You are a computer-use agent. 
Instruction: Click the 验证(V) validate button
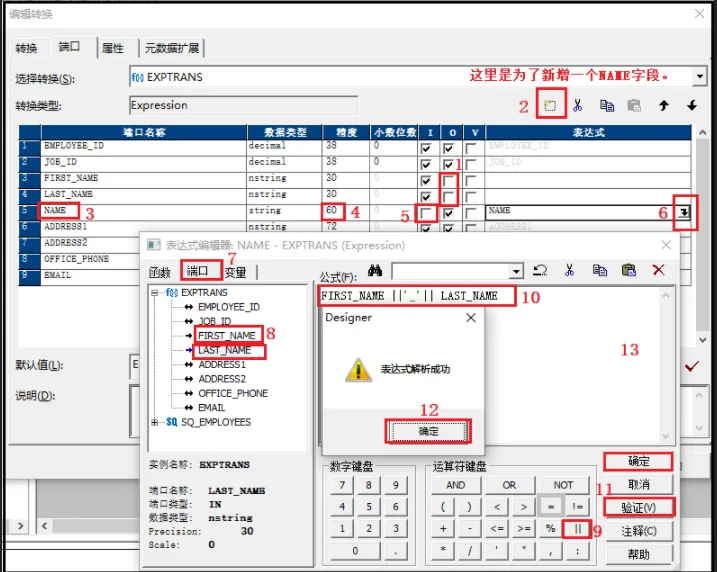pyautogui.click(x=638, y=508)
